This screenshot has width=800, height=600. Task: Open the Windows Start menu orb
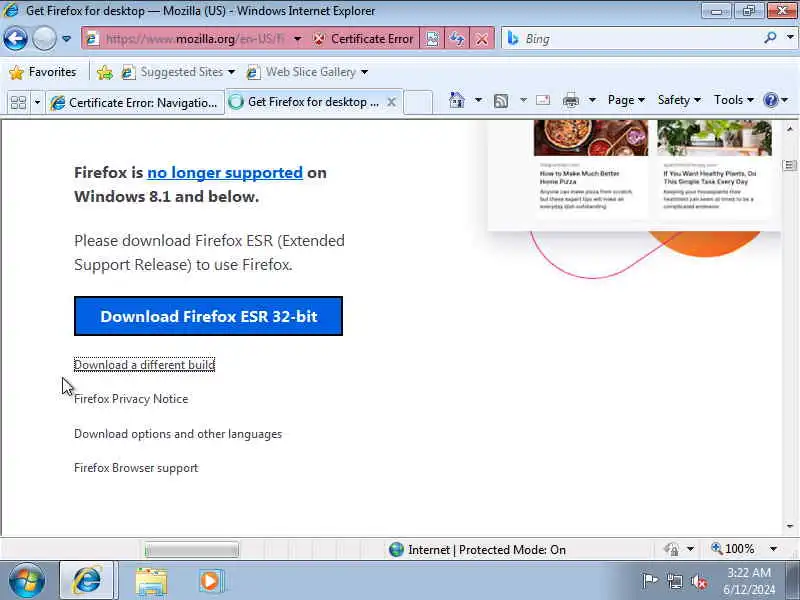click(26, 581)
